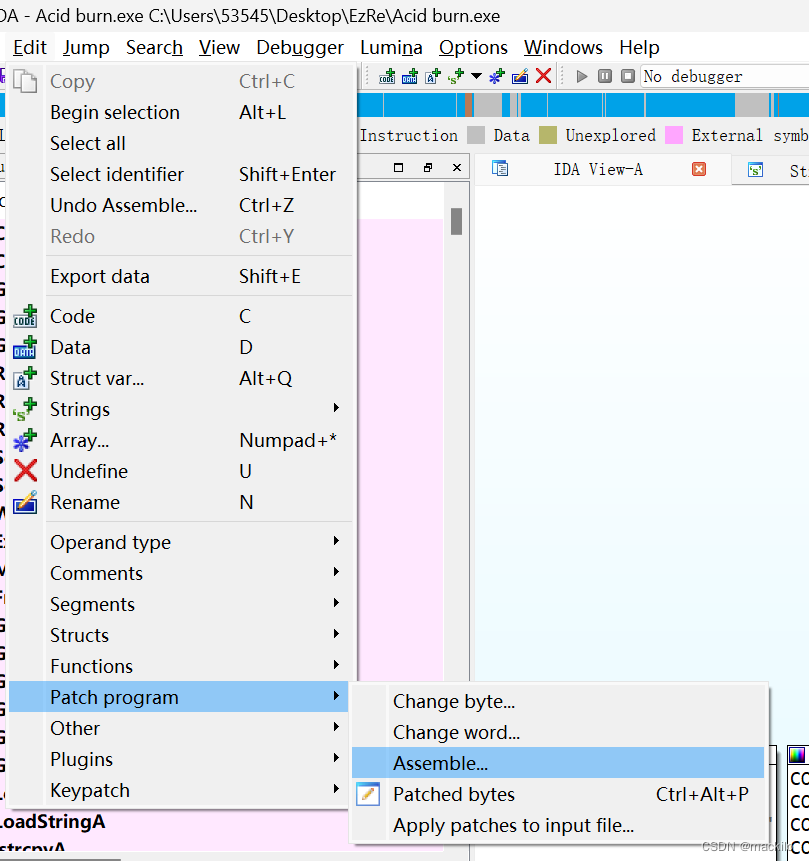Start the debugger process play button

[x=582, y=76]
